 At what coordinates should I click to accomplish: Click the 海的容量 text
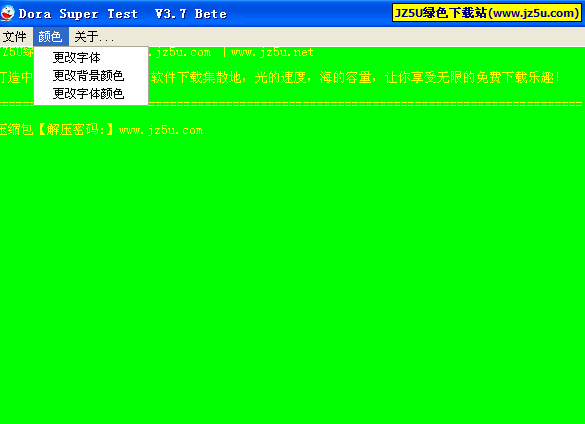click(345, 78)
